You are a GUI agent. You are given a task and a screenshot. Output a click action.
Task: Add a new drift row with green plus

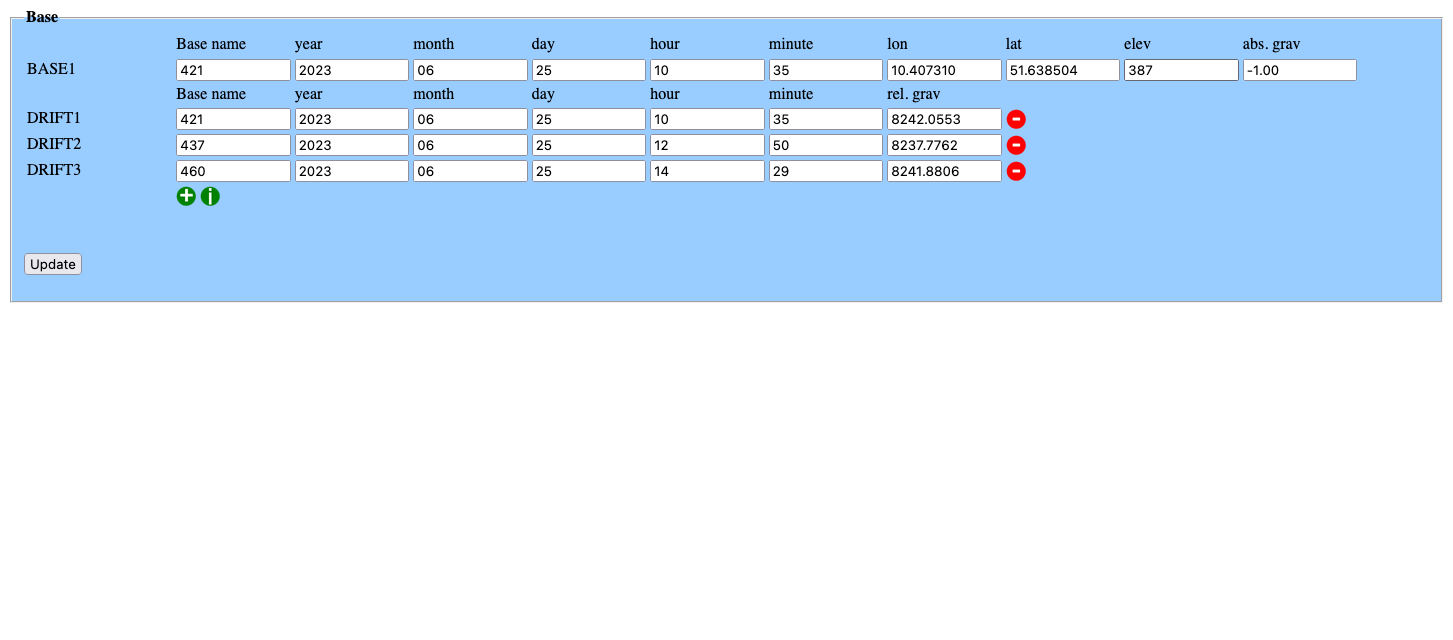click(186, 196)
